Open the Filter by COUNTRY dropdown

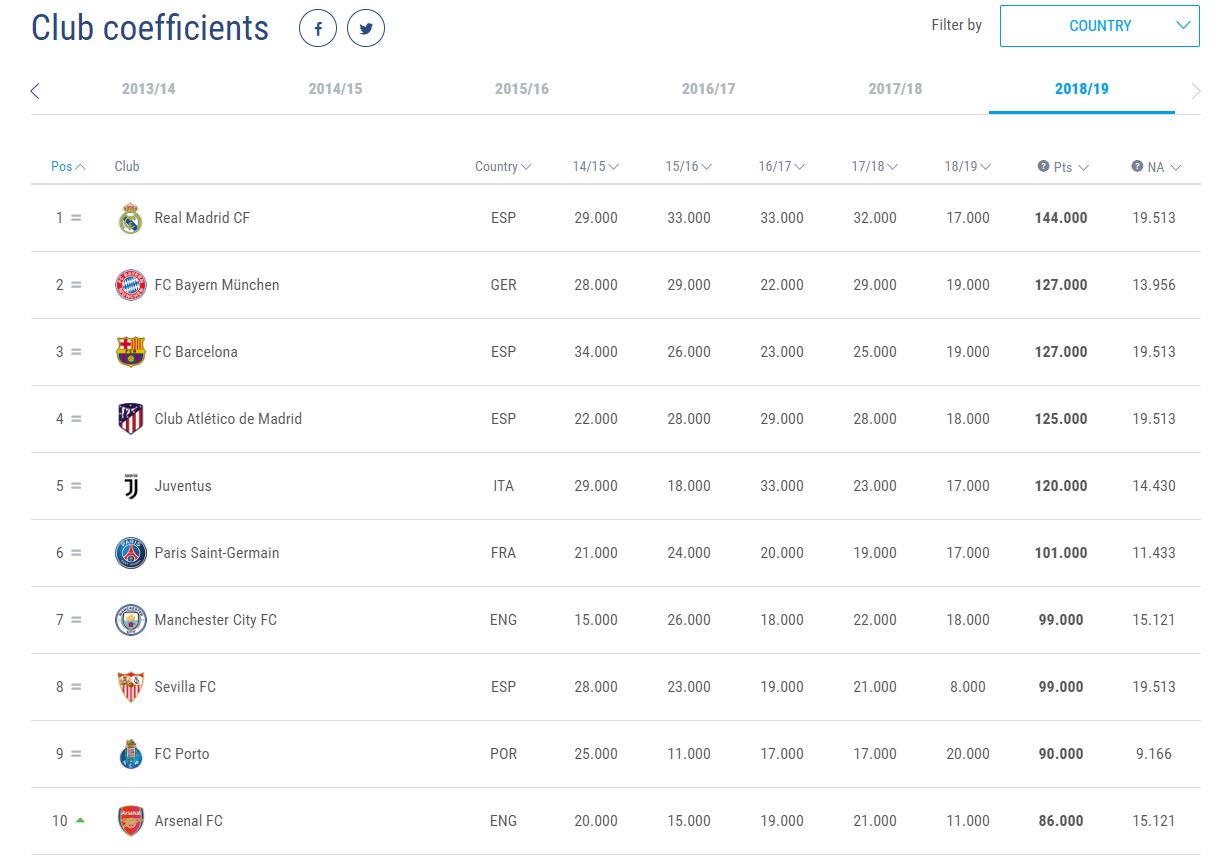click(x=1099, y=26)
